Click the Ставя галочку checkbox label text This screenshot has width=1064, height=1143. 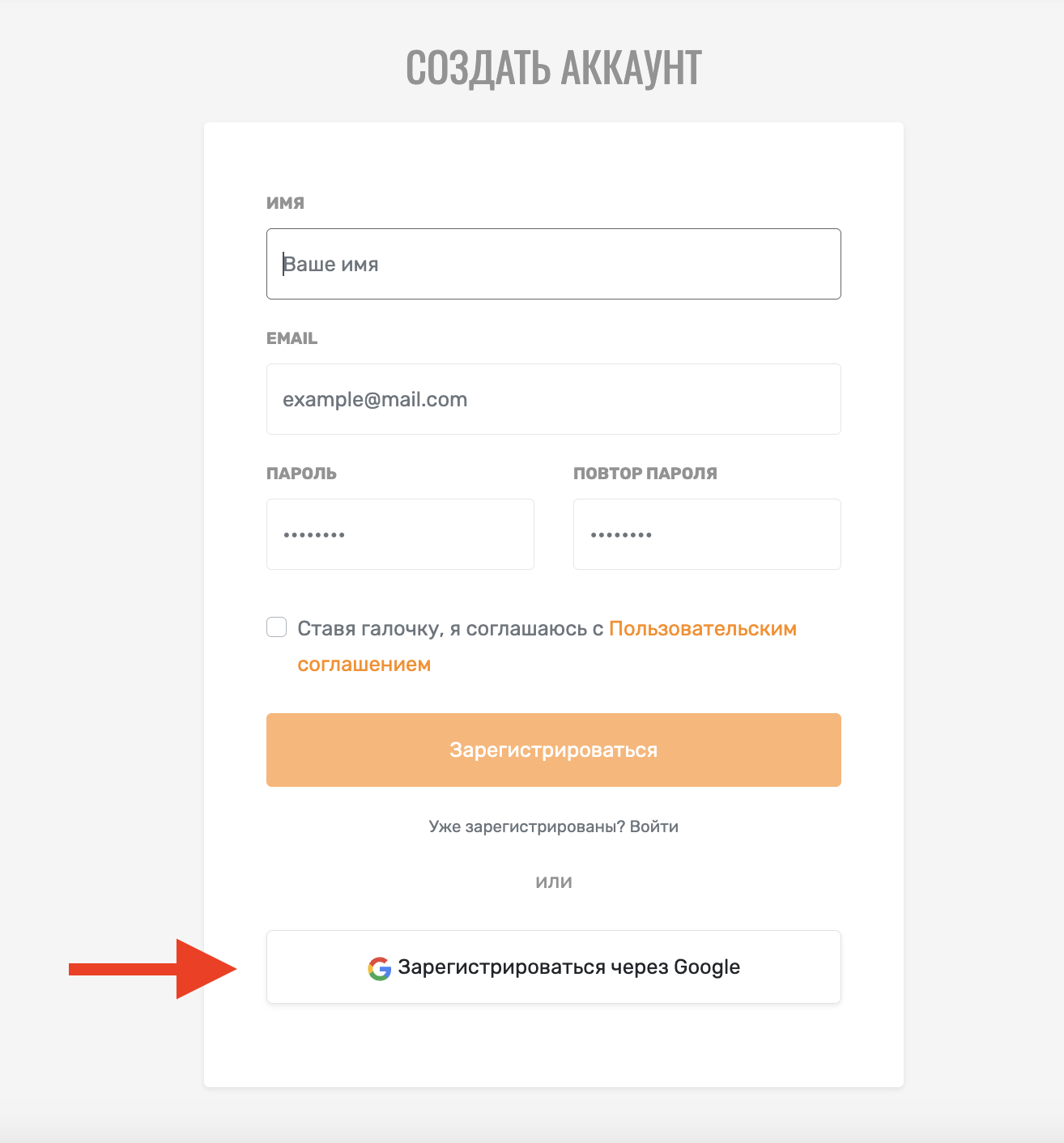coord(451,629)
